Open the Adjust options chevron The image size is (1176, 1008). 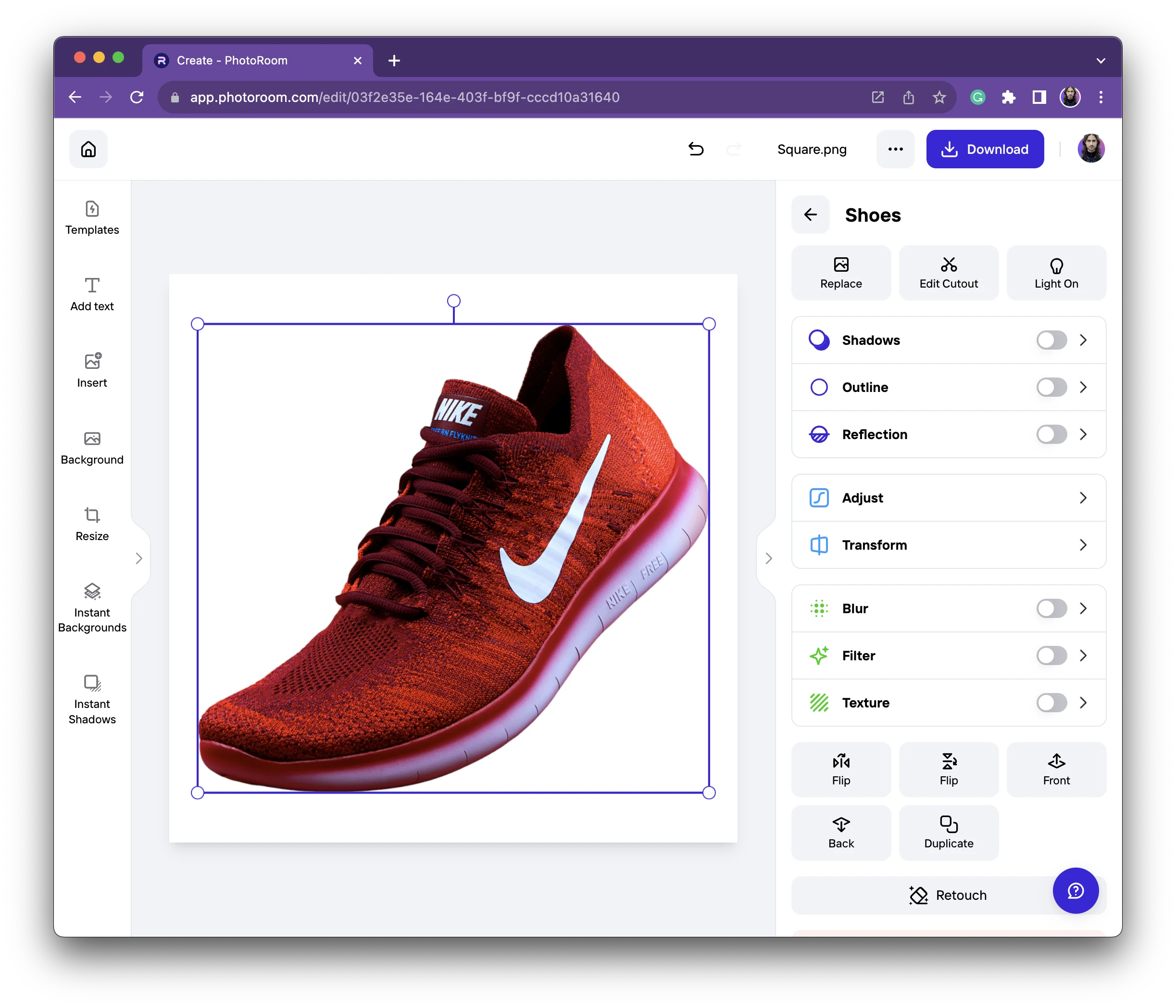(1083, 498)
